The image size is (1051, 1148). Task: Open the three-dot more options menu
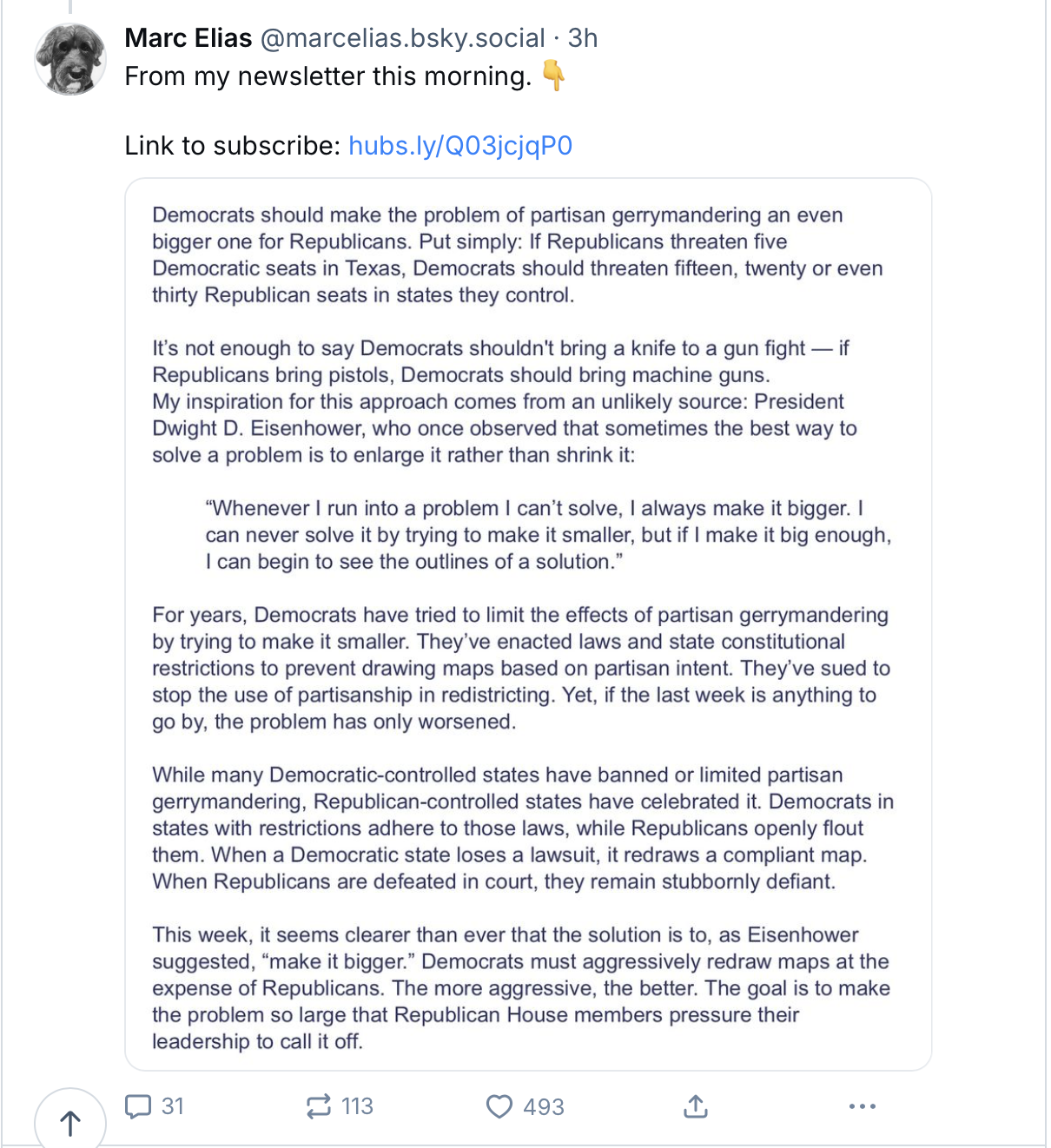pos(862,1106)
